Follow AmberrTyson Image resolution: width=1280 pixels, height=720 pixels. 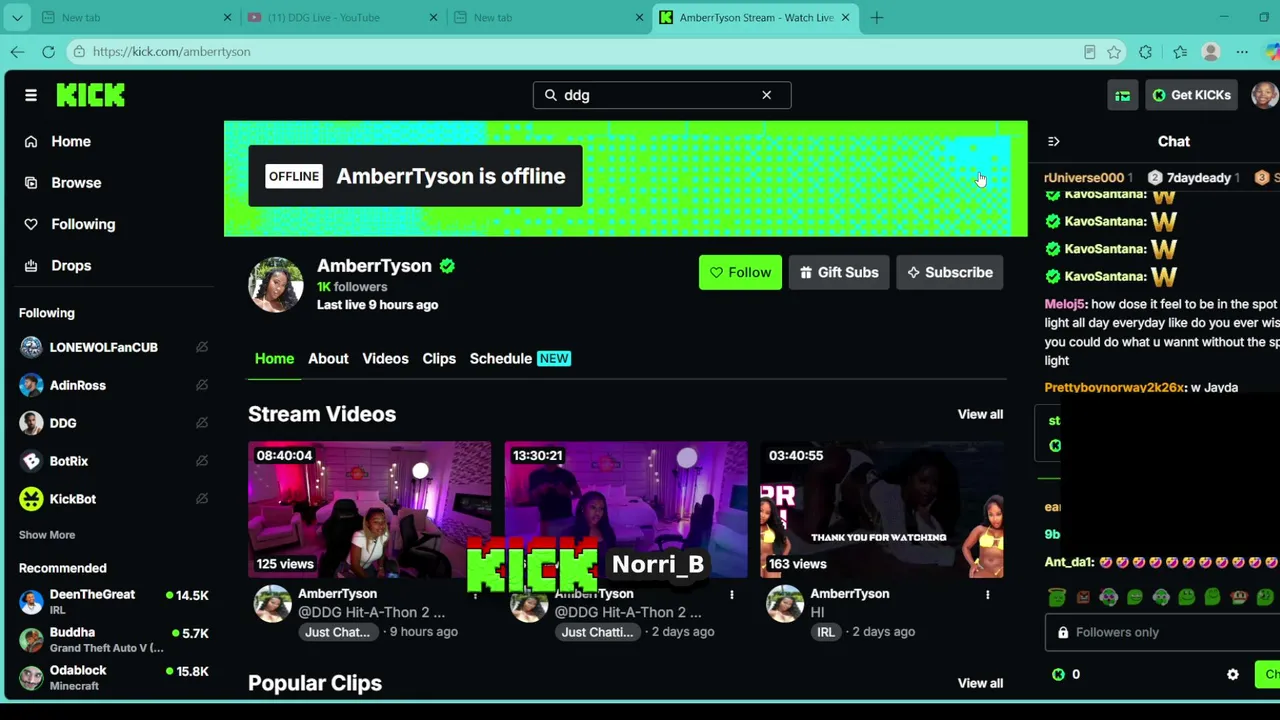coord(740,272)
